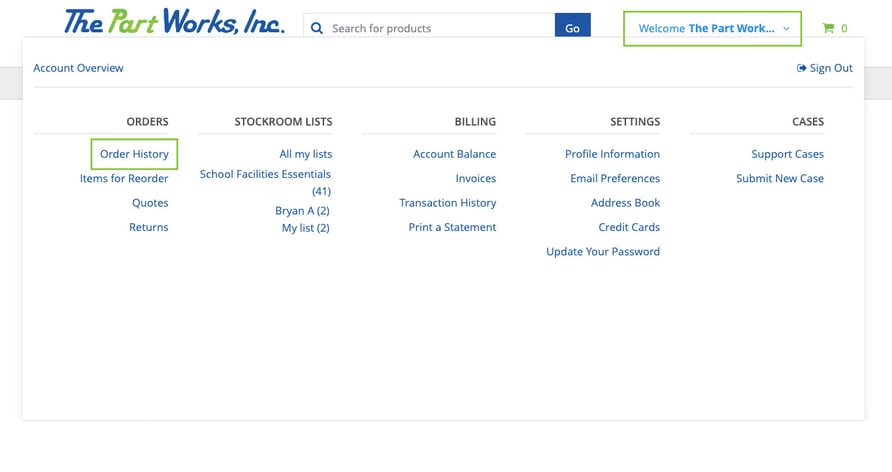The image size is (892, 472).
Task: Select Print a Statement
Action: tap(452, 227)
